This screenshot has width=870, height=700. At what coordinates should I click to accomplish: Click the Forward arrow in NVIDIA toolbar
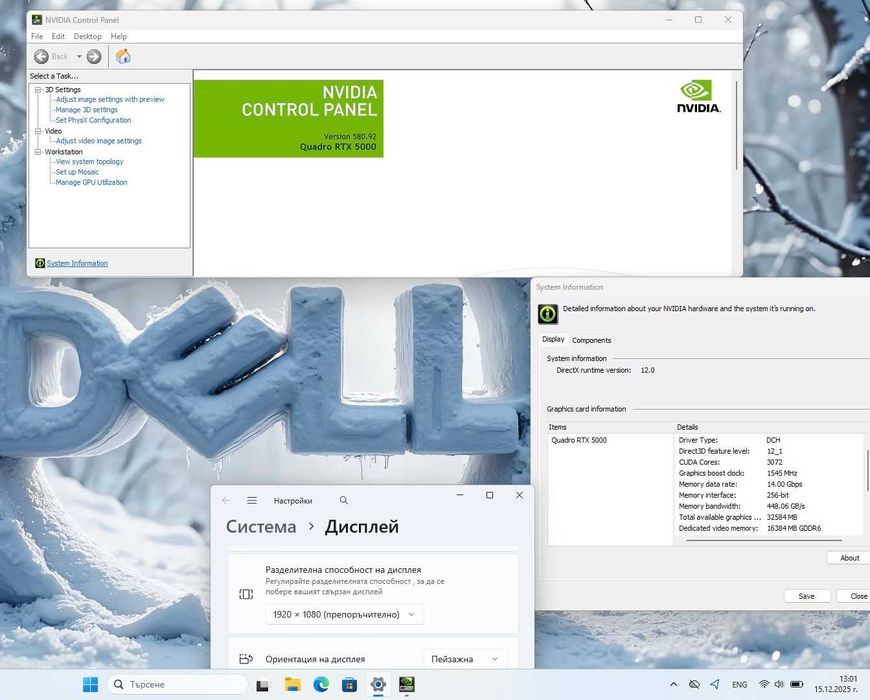[94, 57]
